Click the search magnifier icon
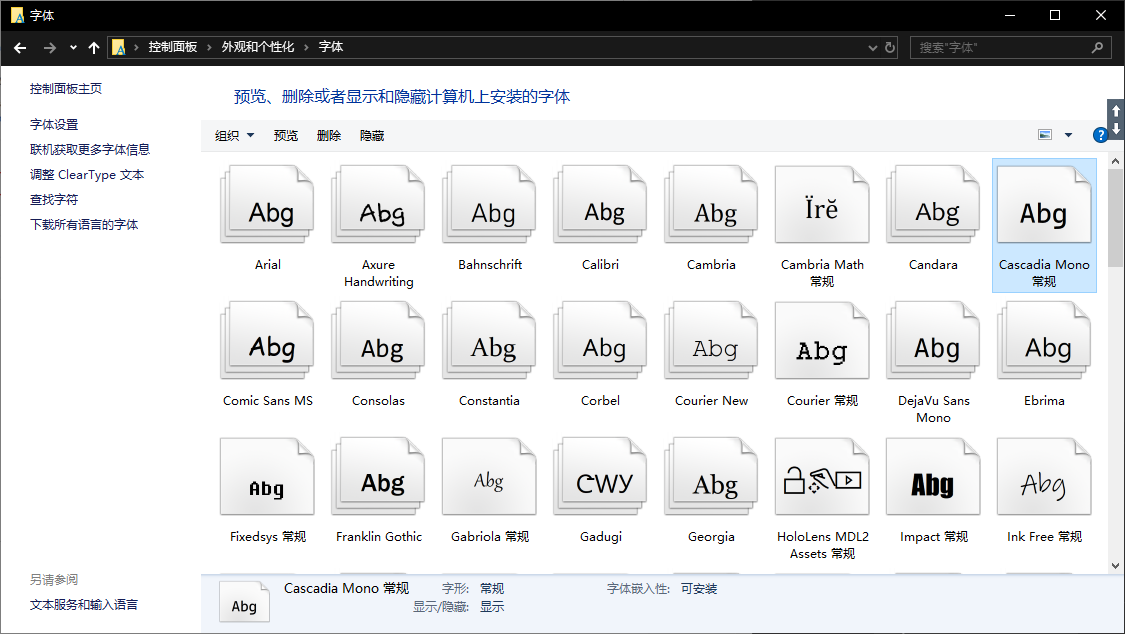 click(x=1097, y=47)
